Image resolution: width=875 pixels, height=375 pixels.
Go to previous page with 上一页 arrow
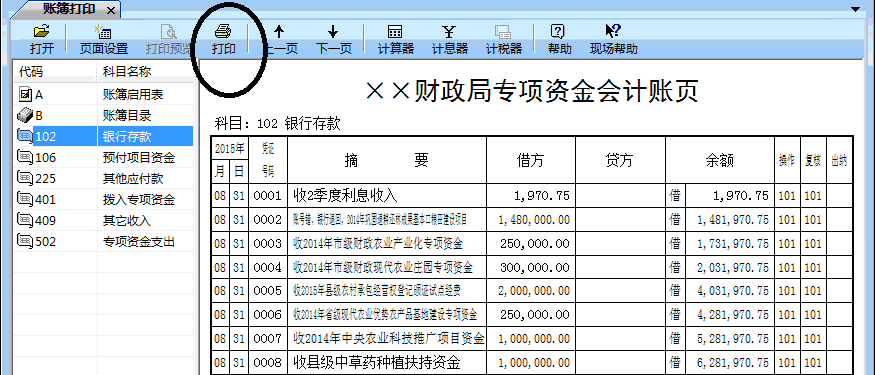pyautogui.click(x=279, y=31)
